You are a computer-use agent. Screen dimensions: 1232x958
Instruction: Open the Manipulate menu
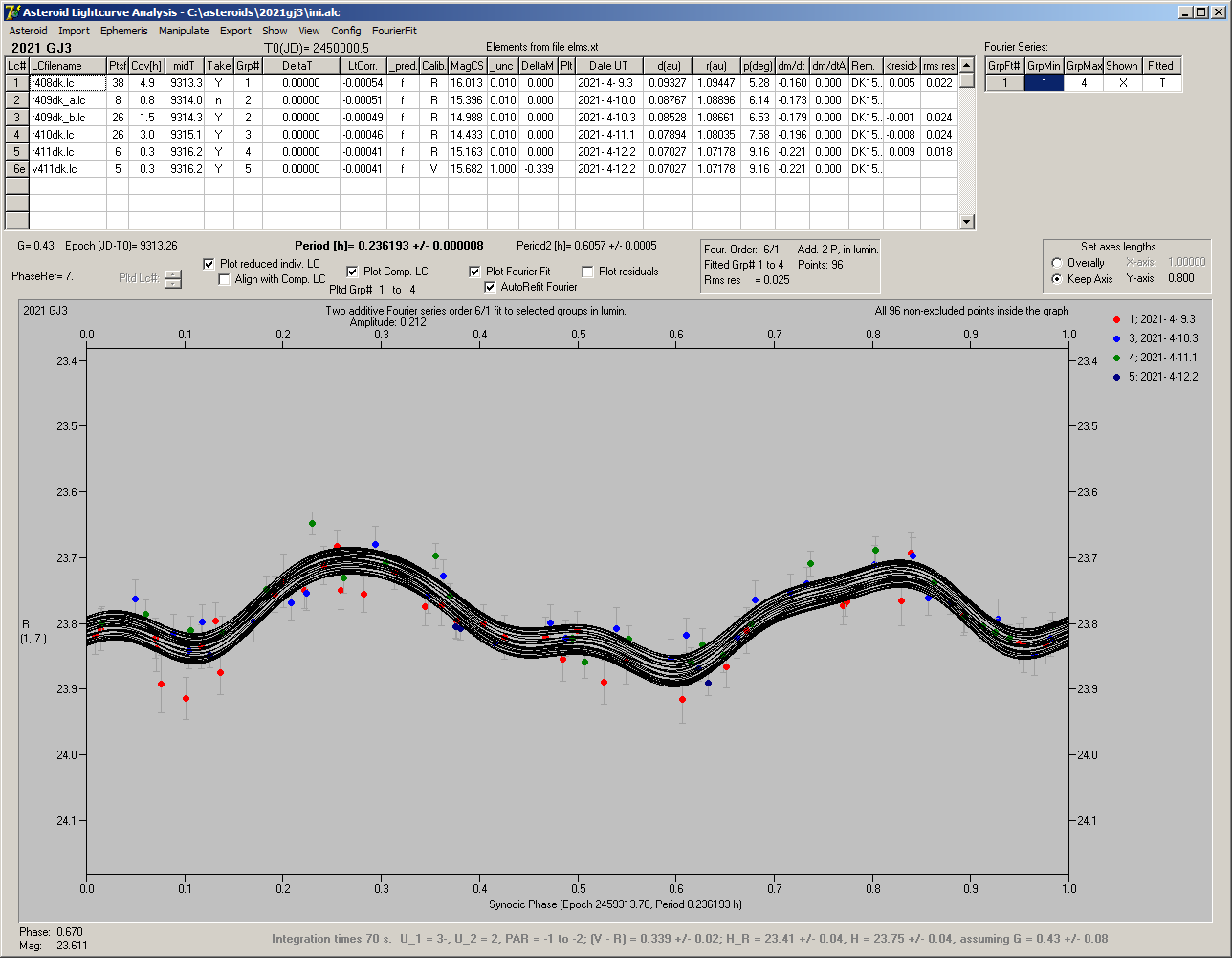click(x=184, y=31)
